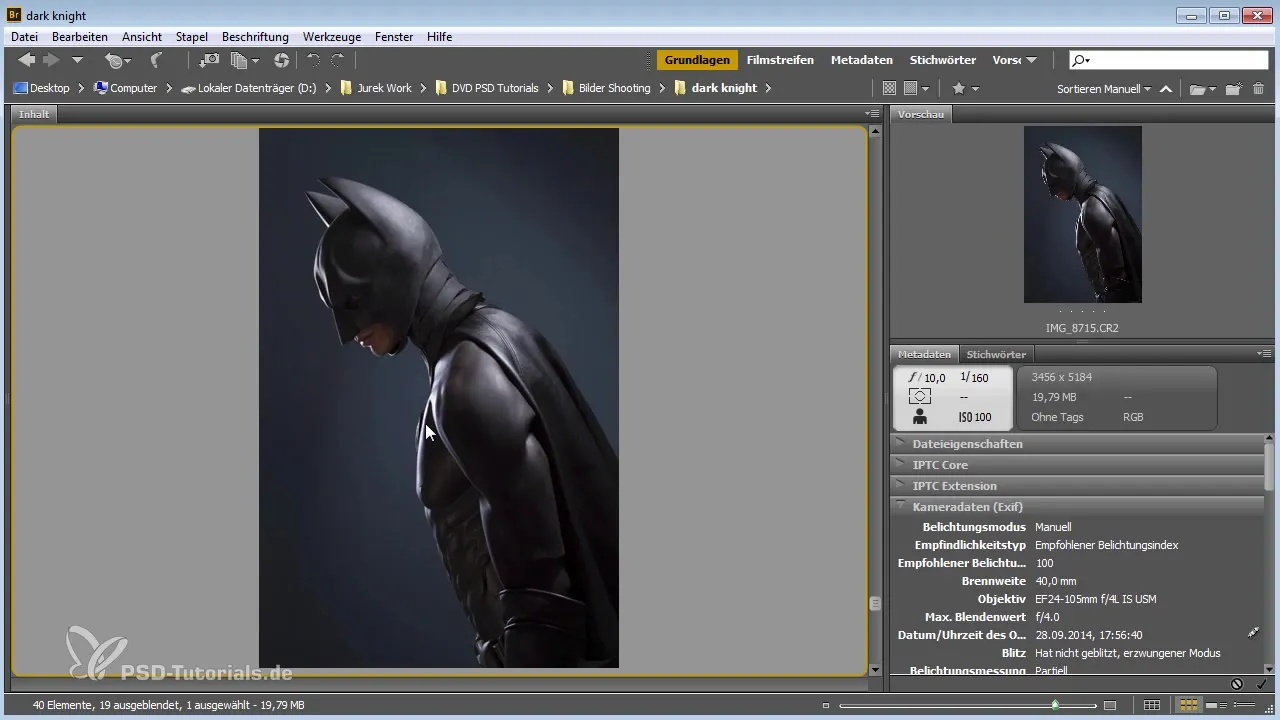Image resolution: width=1280 pixels, height=720 pixels.
Task: Click the smaller thumbnail size icon
Action: point(826,706)
